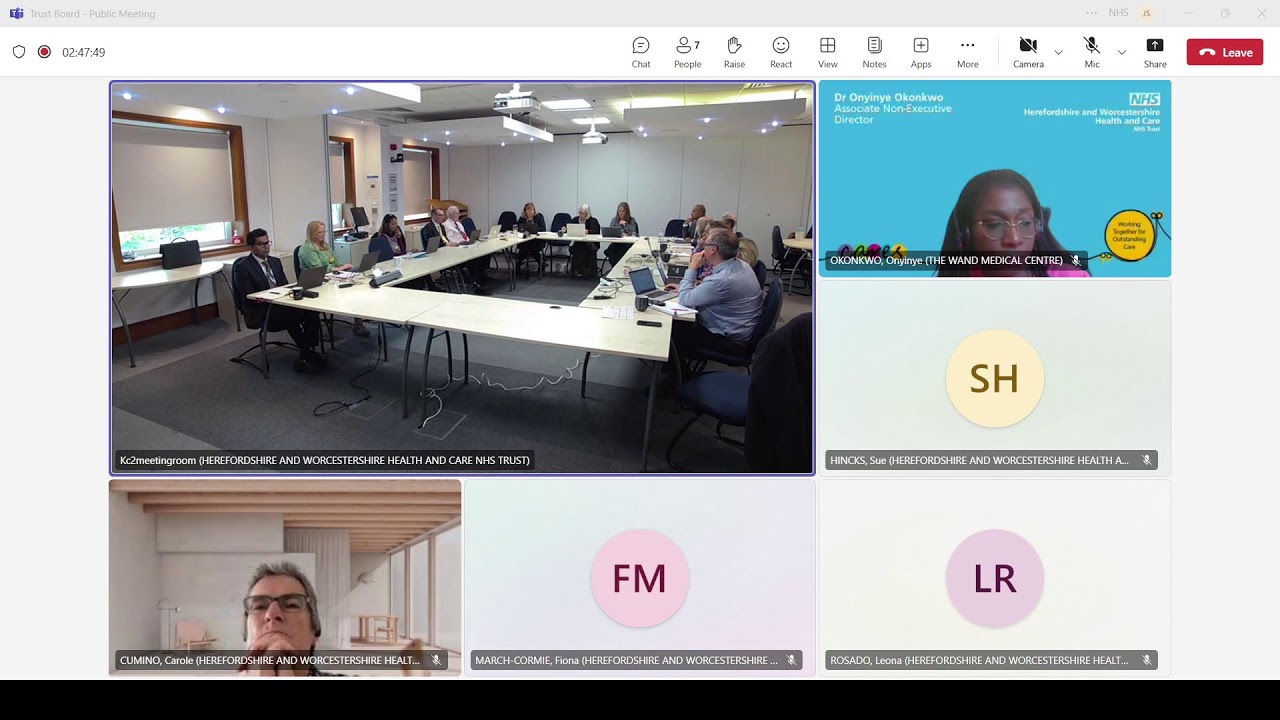Select the Kc2meetingroom video tile

pyautogui.click(x=462, y=277)
